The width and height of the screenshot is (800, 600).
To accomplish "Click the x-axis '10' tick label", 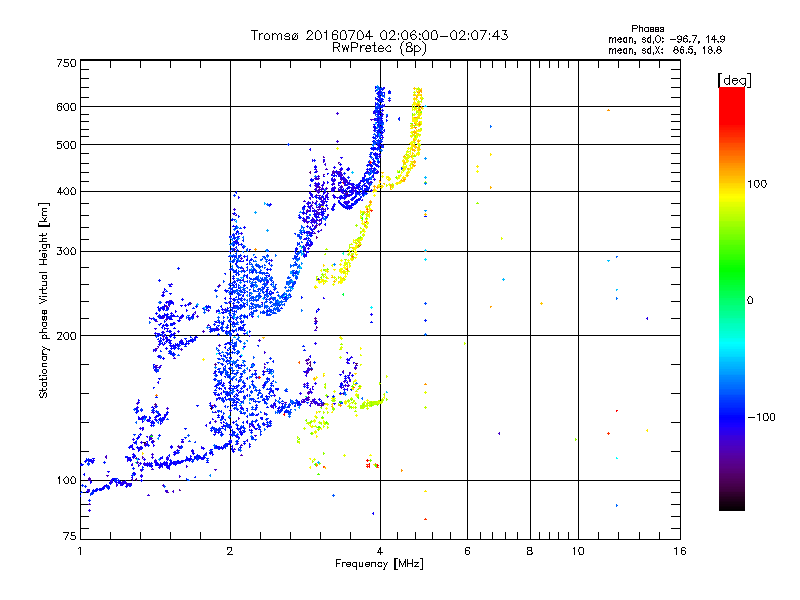I will pos(578,551).
